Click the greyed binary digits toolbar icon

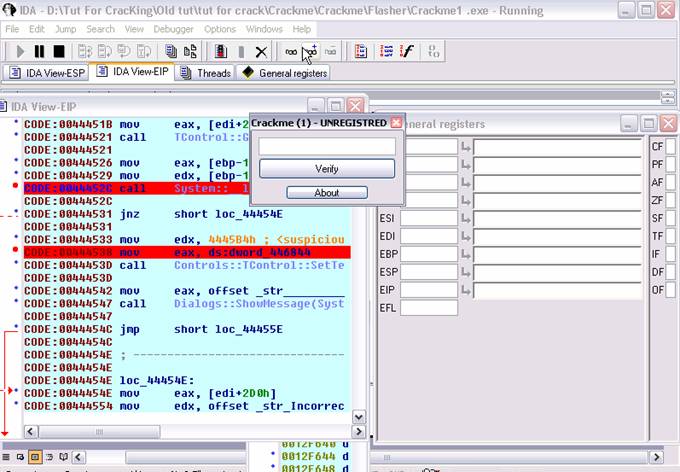coord(434,52)
